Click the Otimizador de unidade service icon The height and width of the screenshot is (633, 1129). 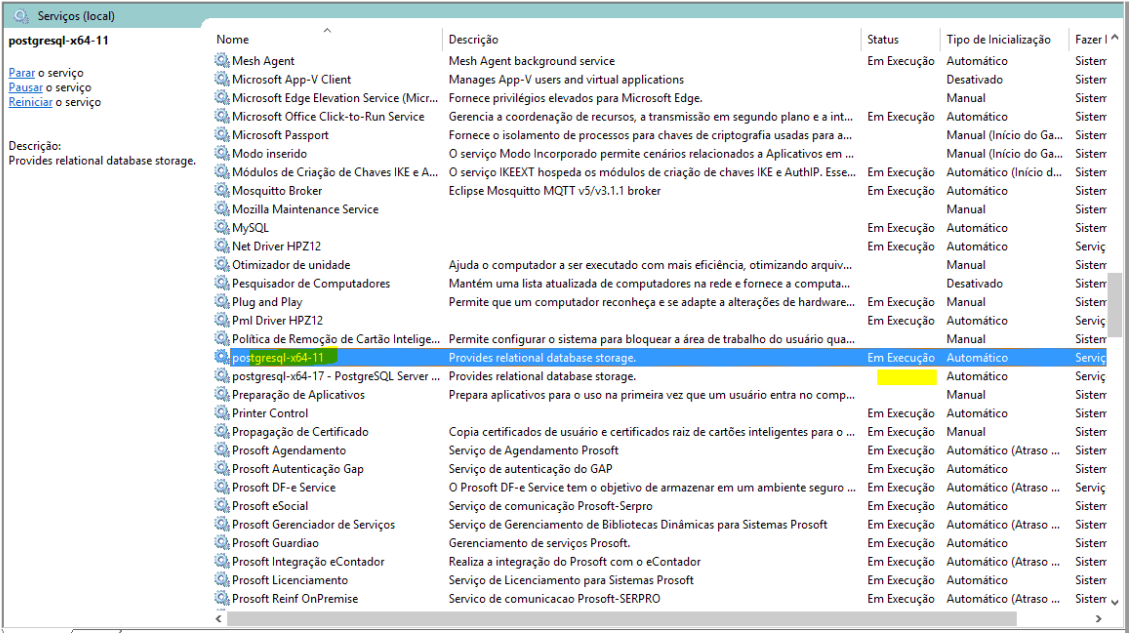click(x=222, y=264)
